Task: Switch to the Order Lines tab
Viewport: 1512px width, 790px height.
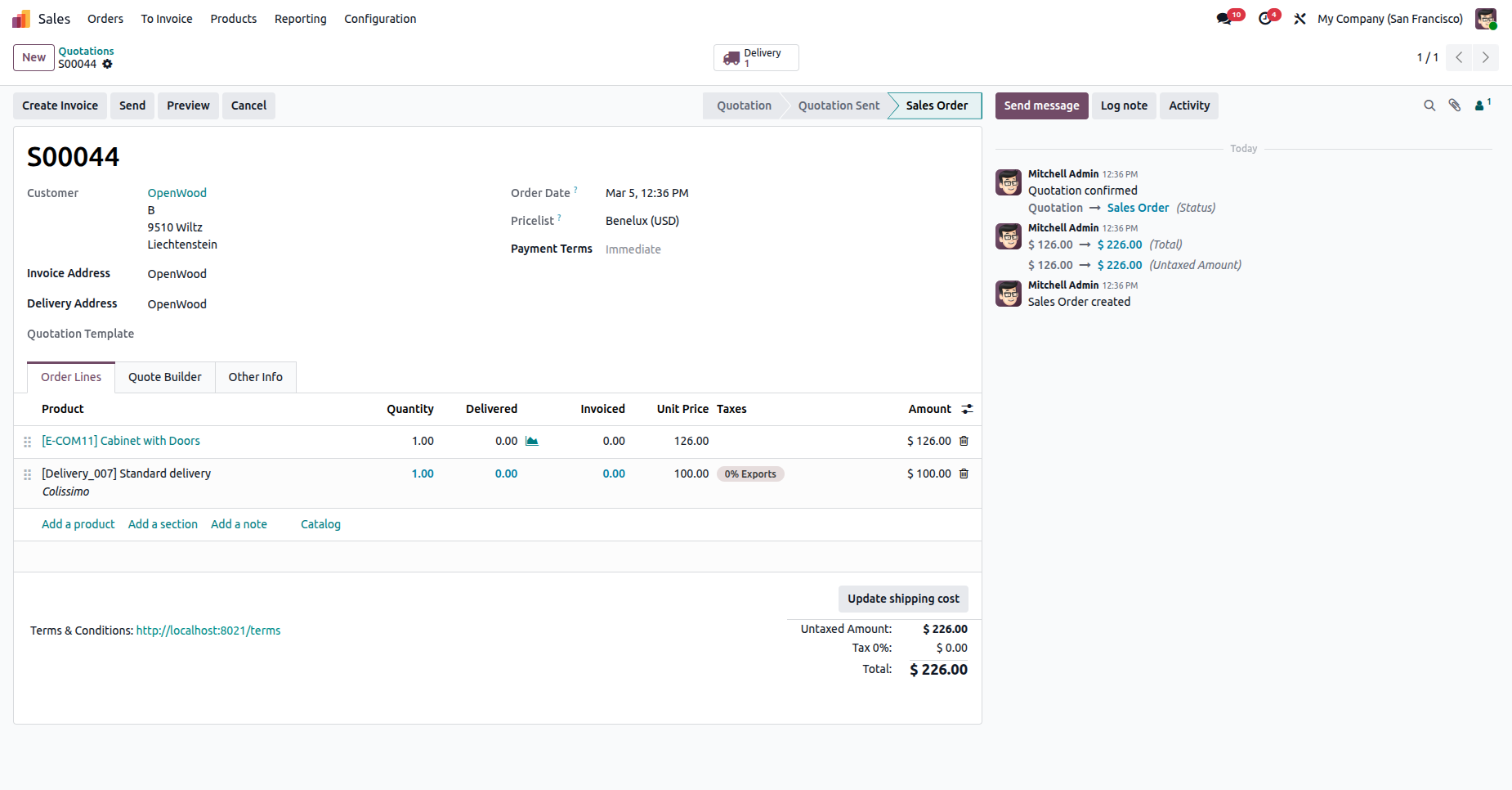Action: pyautogui.click(x=71, y=377)
